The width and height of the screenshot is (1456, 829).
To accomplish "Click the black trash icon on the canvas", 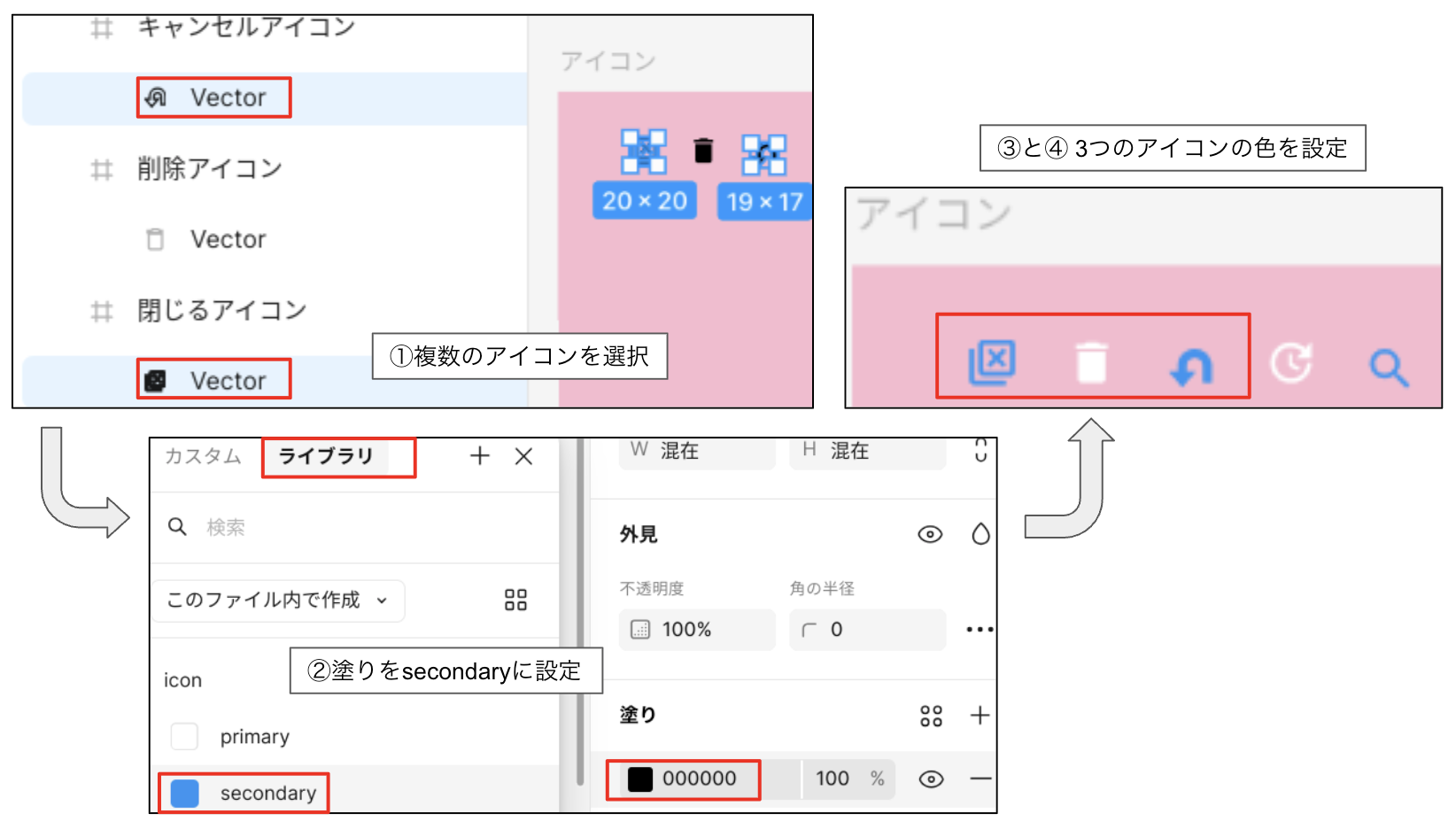I will pos(703,151).
